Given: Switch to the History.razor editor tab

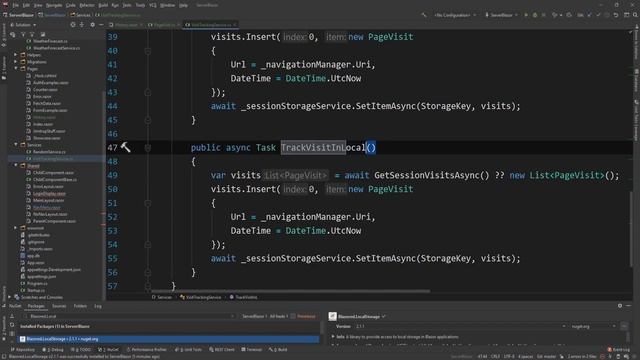Looking at the screenshot, I should [126, 25].
